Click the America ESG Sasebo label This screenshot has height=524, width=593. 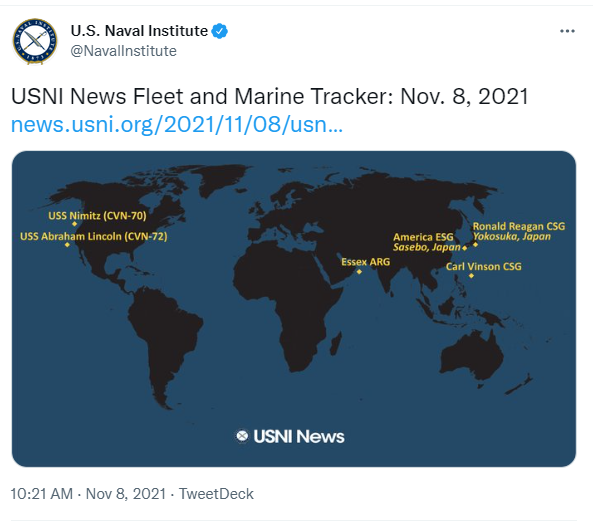[427, 242]
